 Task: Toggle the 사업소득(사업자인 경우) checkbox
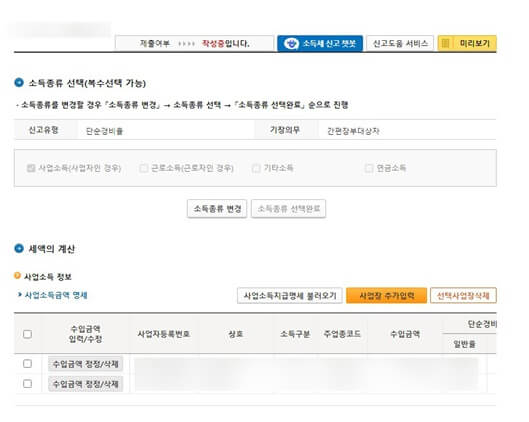point(31,168)
